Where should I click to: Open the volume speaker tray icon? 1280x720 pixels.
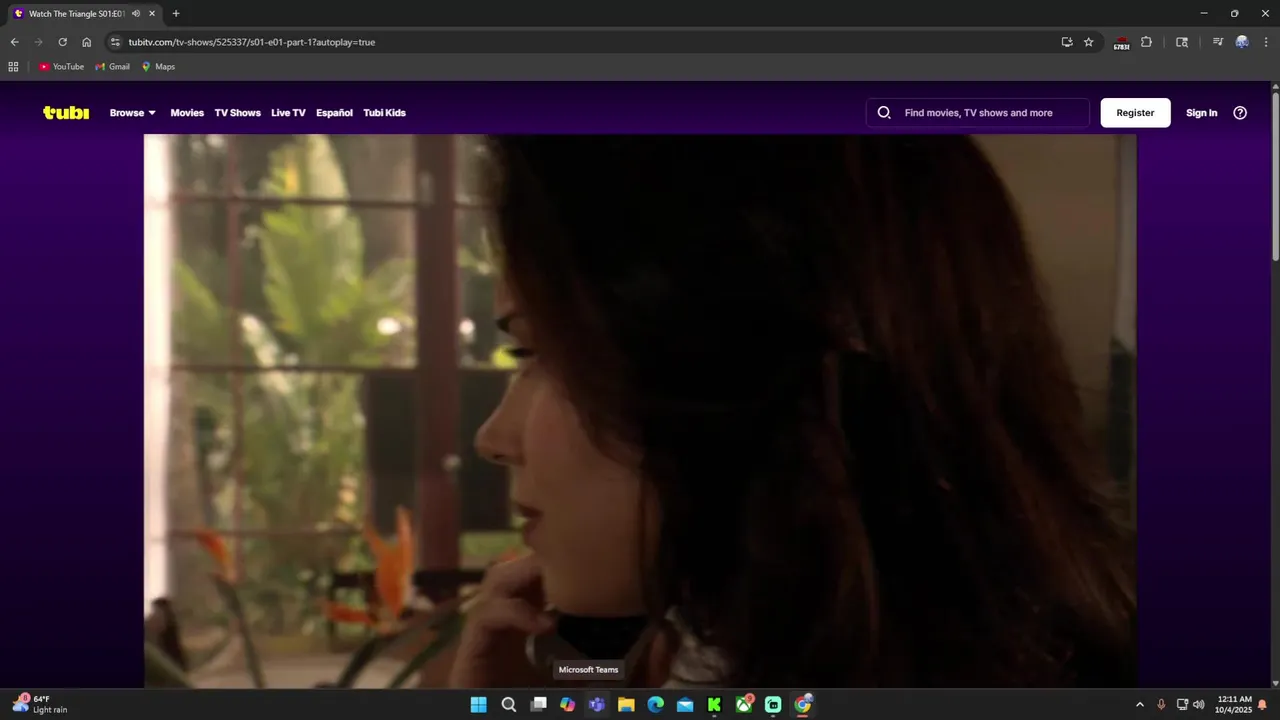tap(1198, 705)
